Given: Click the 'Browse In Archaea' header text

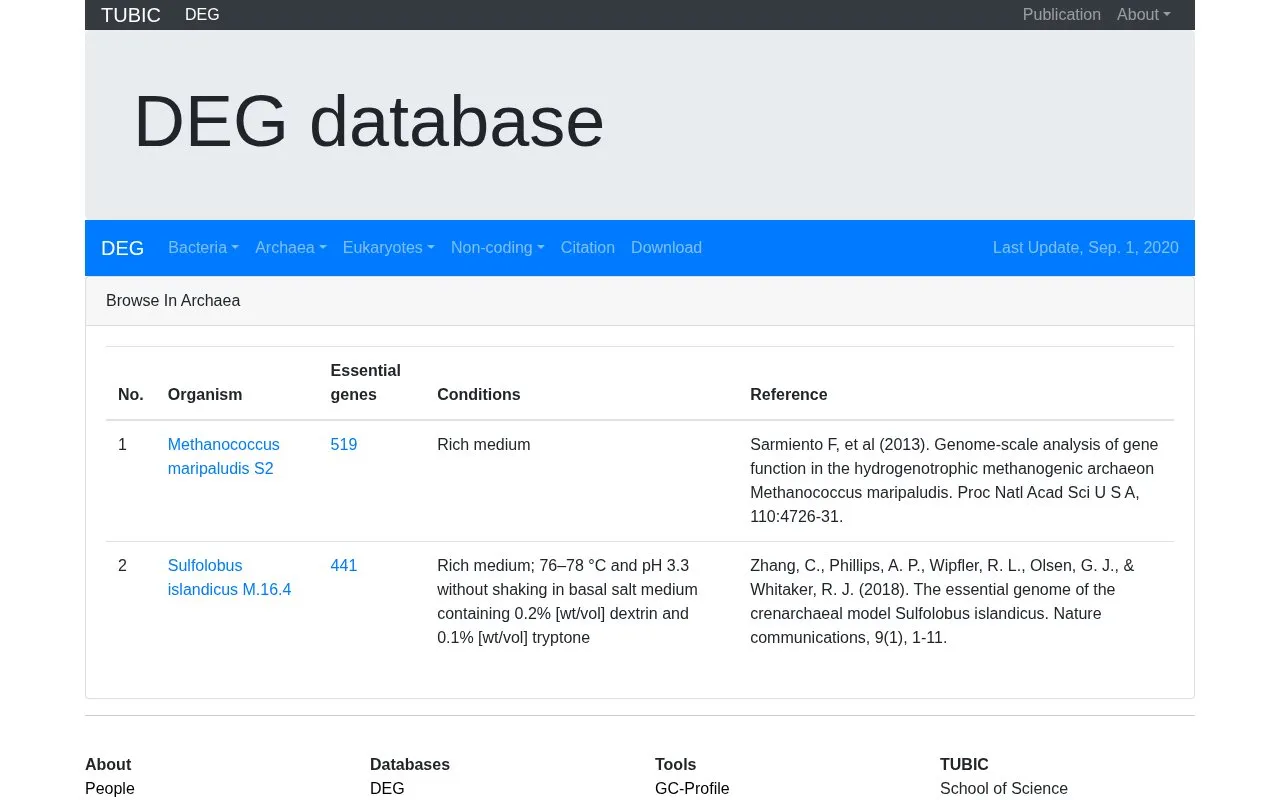Looking at the screenshot, I should tap(173, 301).
